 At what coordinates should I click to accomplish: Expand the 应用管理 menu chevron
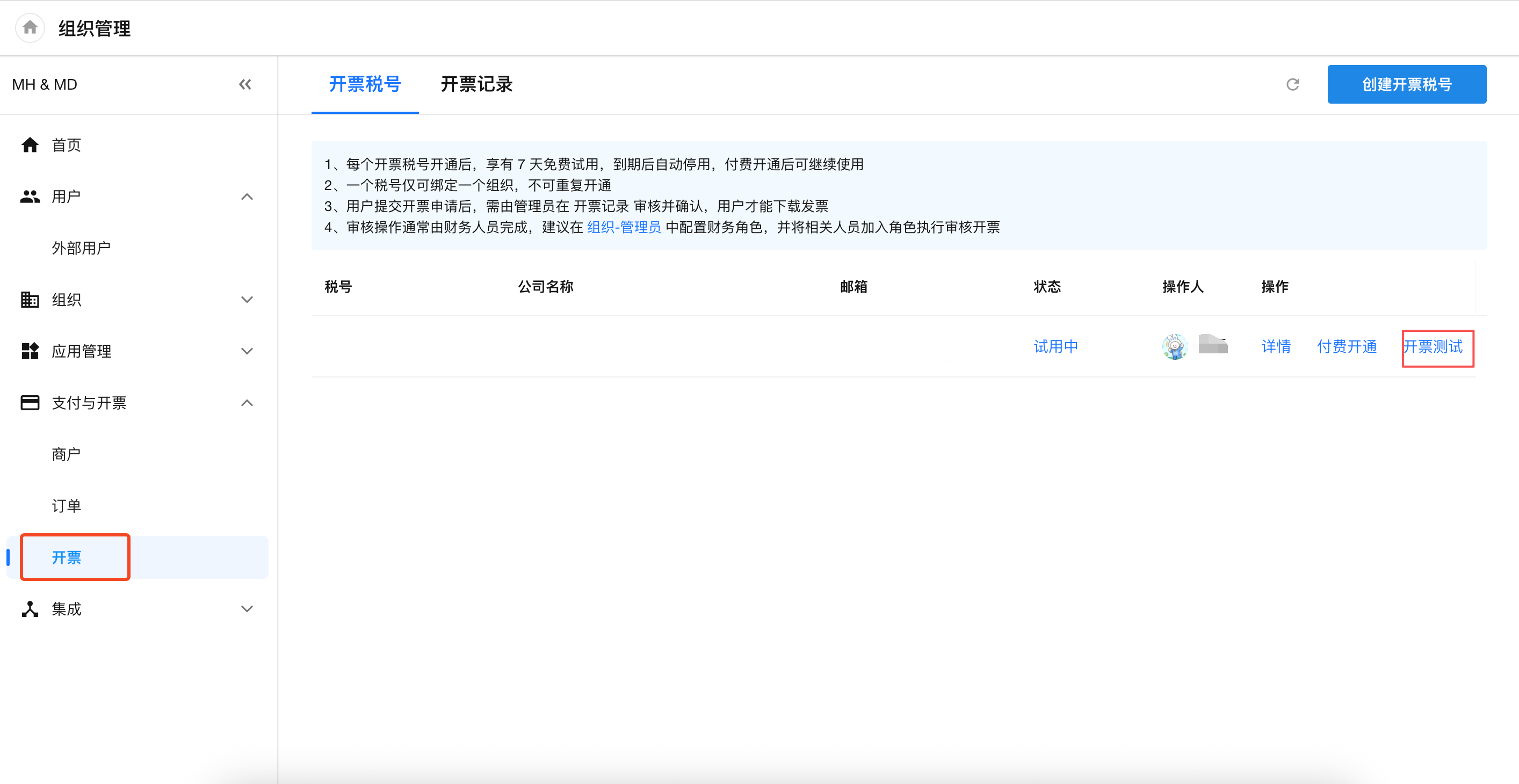click(247, 351)
